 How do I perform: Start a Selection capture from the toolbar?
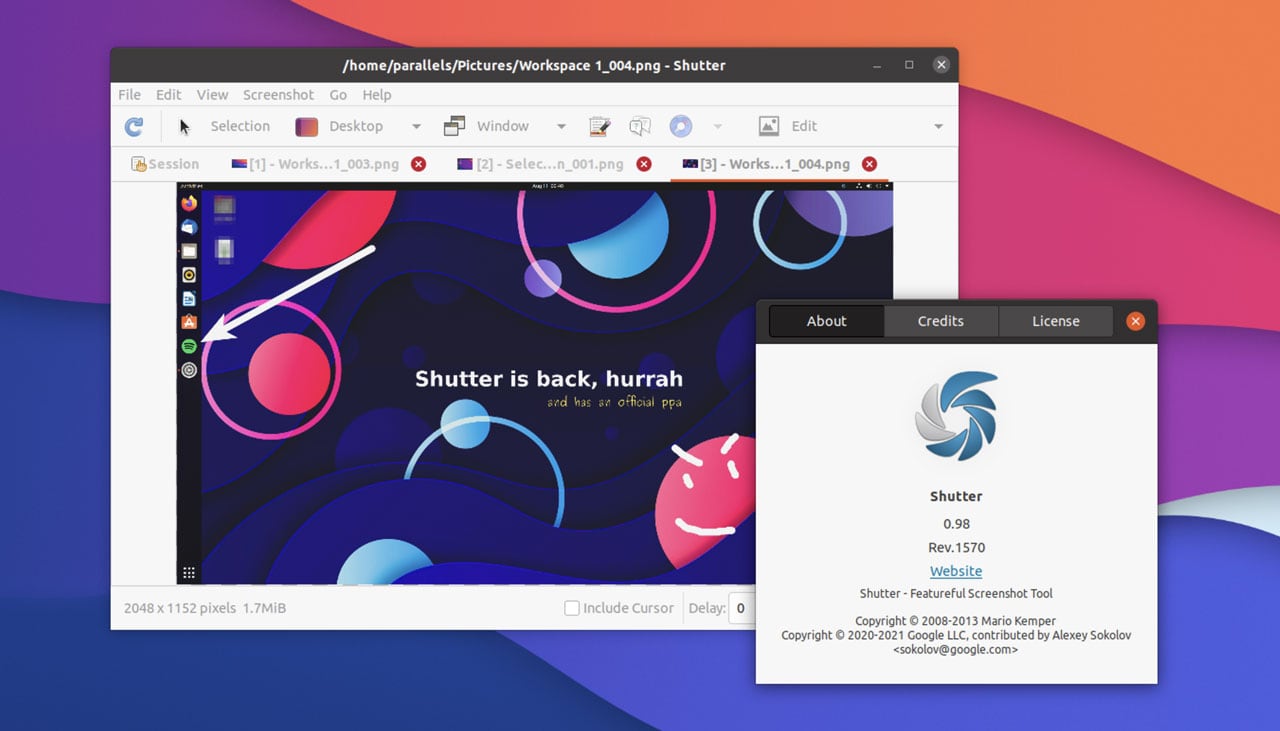(x=224, y=126)
